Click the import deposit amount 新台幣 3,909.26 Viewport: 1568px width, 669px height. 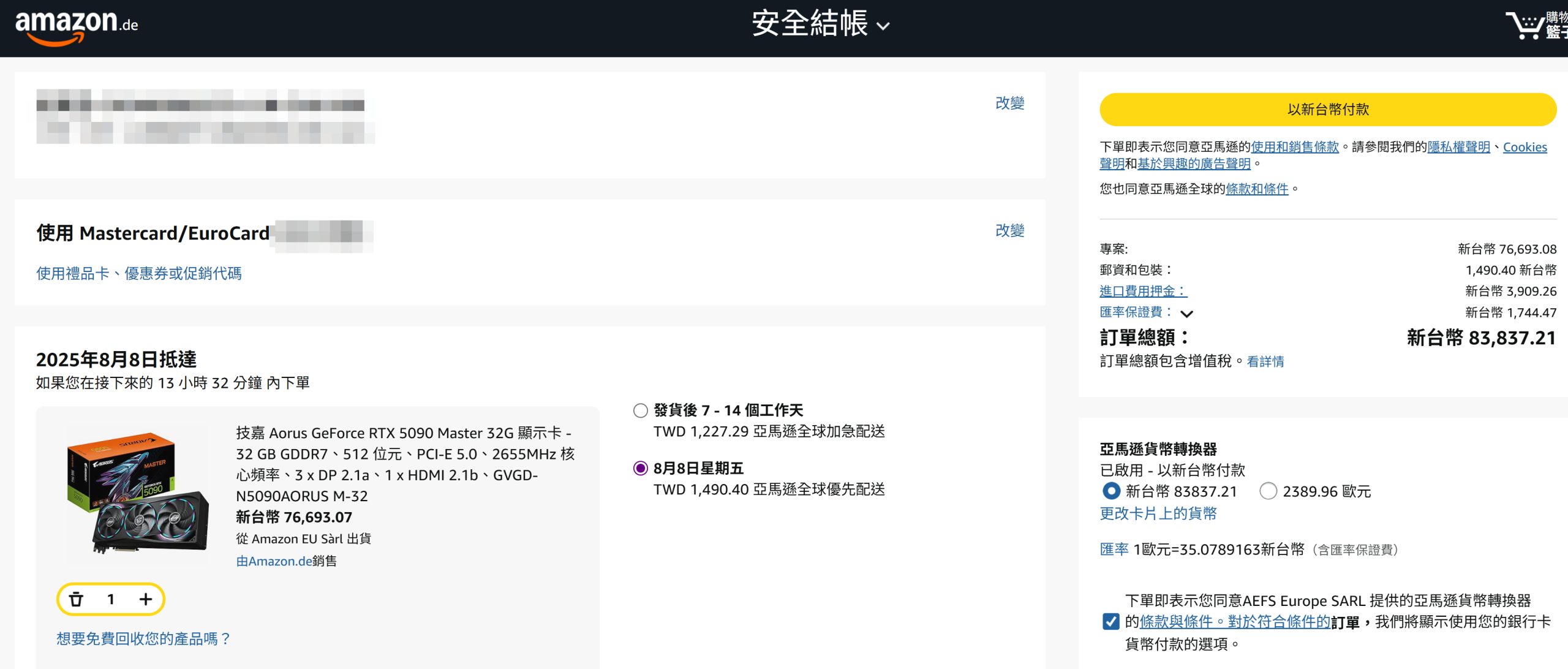[1510, 291]
